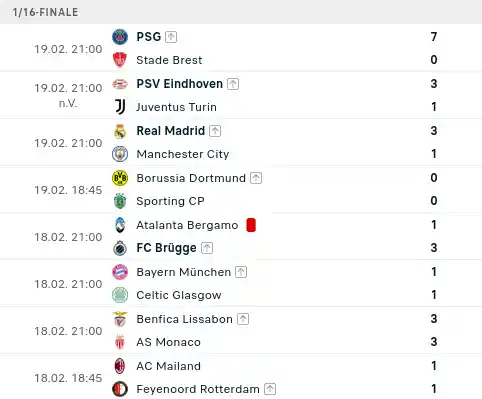Open Celtic Glasgow team link
The width and height of the screenshot is (482, 399).
pos(179,295)
